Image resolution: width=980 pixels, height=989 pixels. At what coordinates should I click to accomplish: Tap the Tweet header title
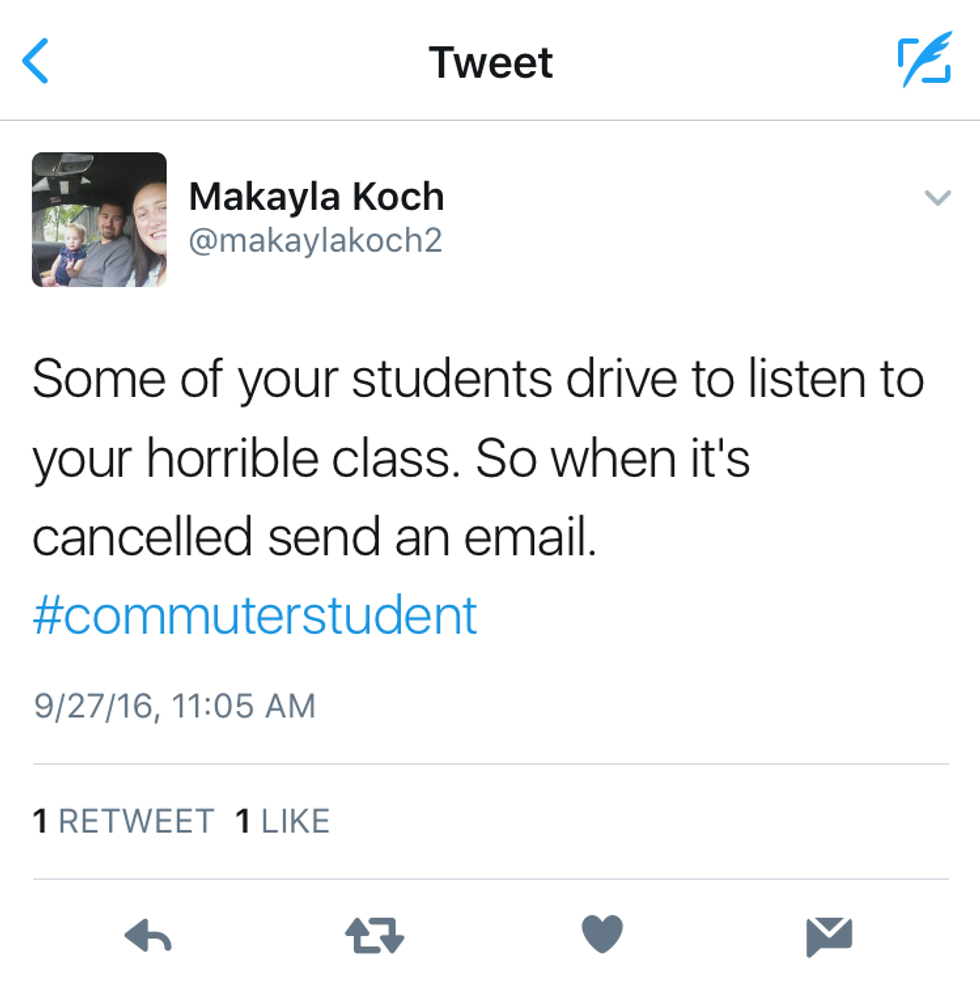490,63
